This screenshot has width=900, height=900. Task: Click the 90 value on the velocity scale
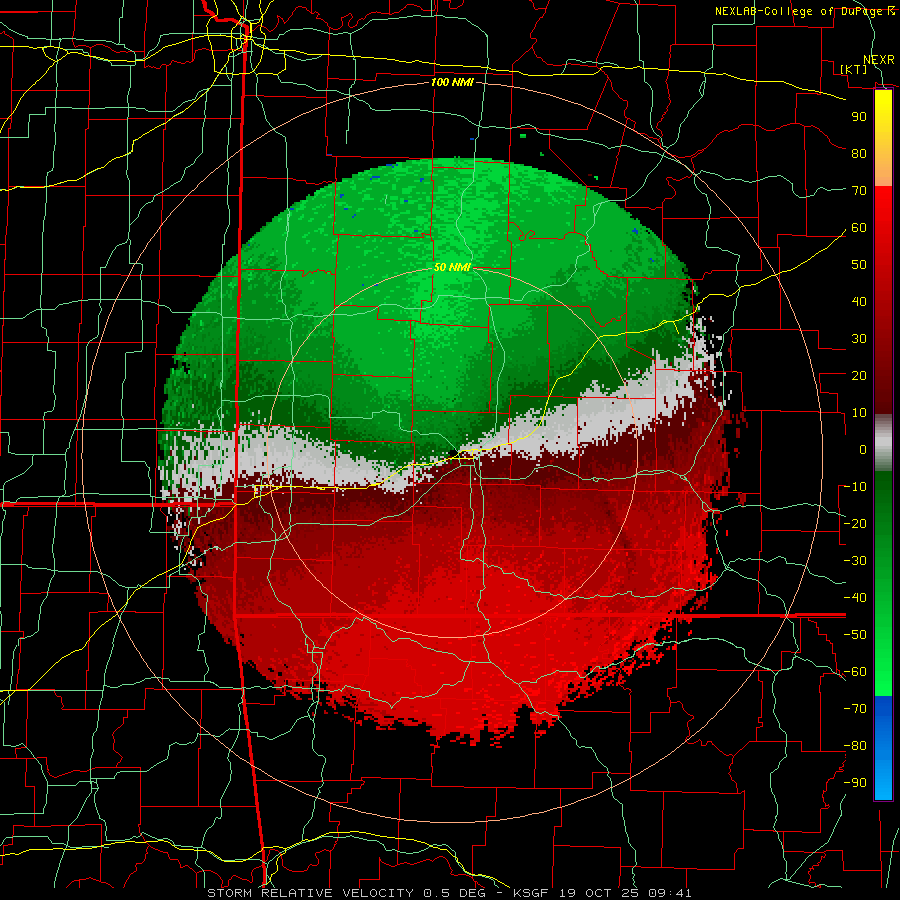(x=859, y=117)
